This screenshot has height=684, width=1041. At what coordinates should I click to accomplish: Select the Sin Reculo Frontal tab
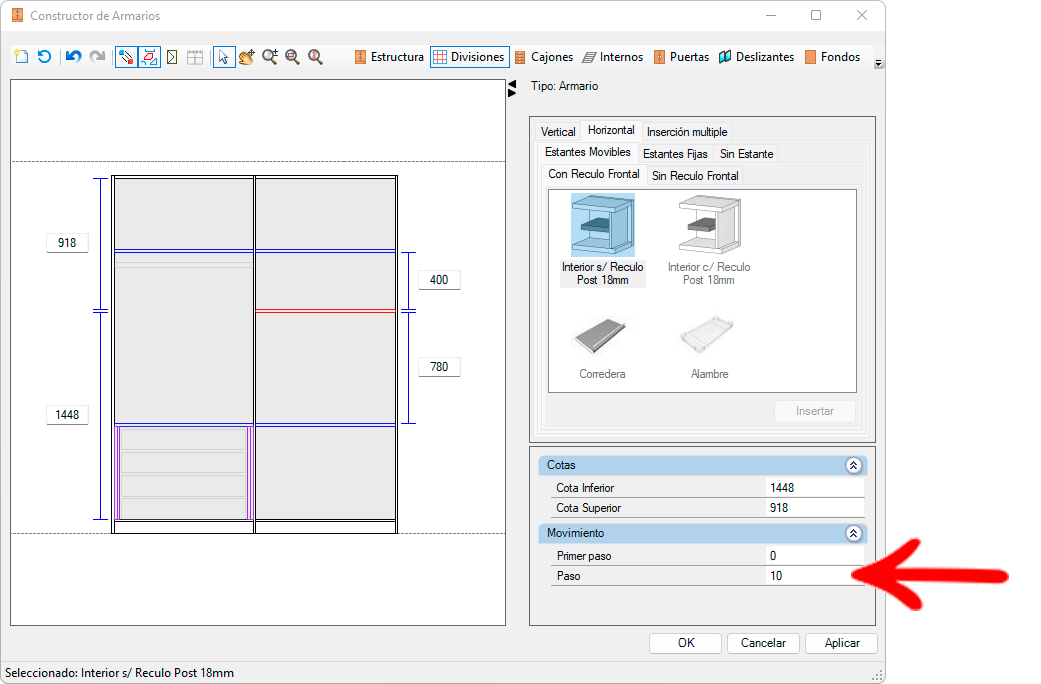pyautogui.click(x=695, y=176)
